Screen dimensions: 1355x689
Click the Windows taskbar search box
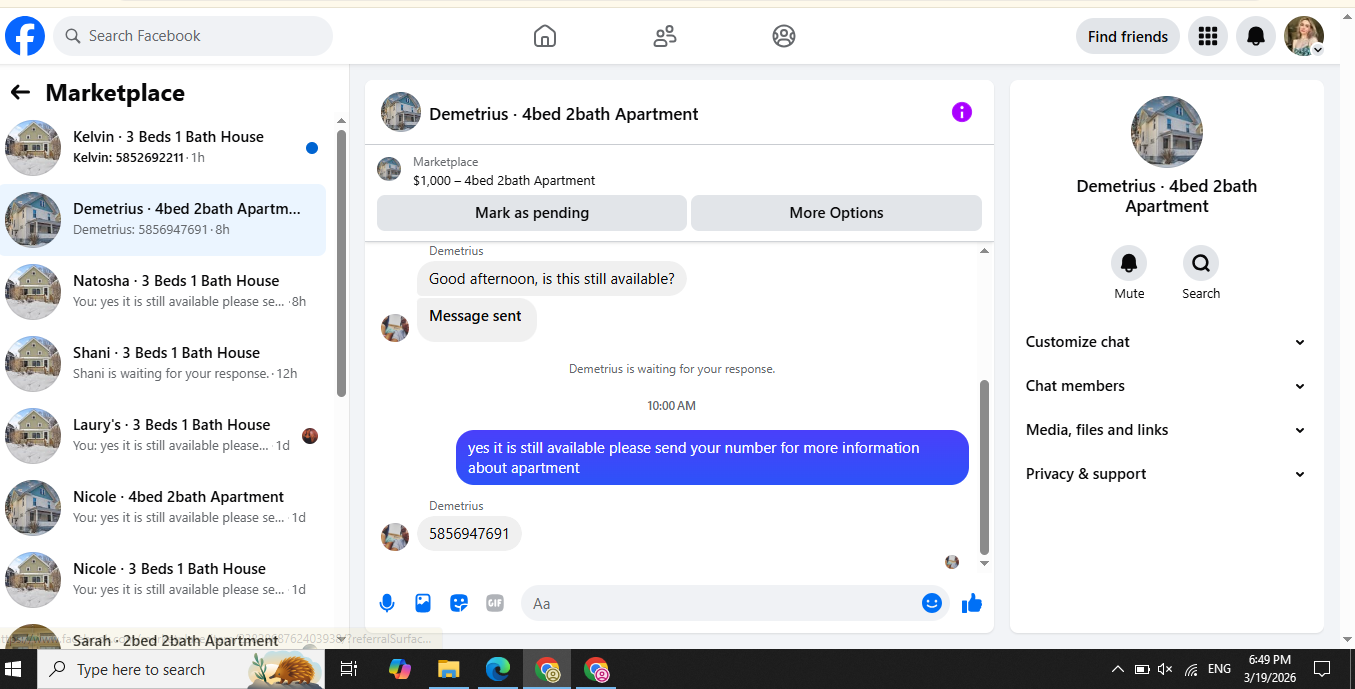coord(180,669)
